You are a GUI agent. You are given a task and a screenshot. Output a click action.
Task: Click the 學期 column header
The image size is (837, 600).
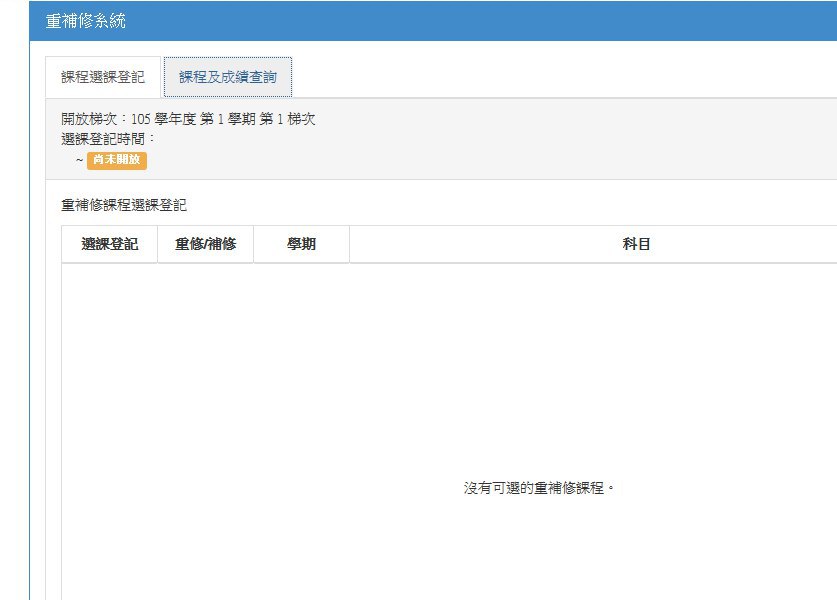tap(301, 244)
